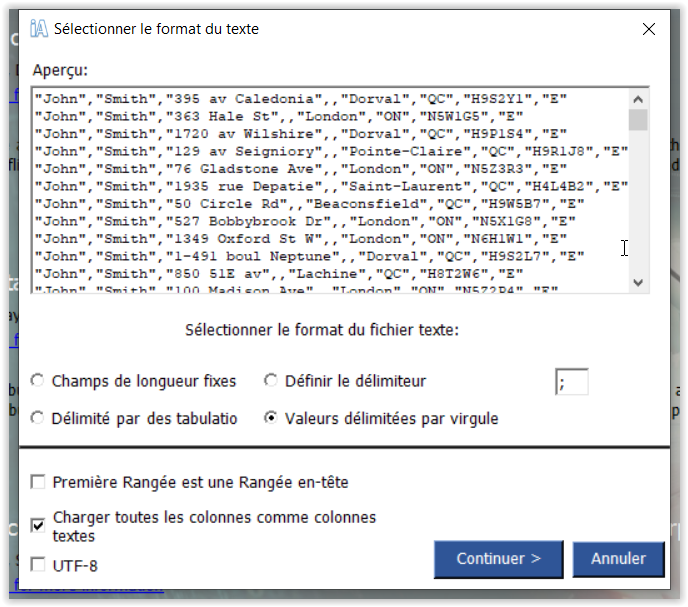Viewport: 688px width, 607px height.
Task: Choose Délimité par des tabulations
Action: [x=37, y=418]
